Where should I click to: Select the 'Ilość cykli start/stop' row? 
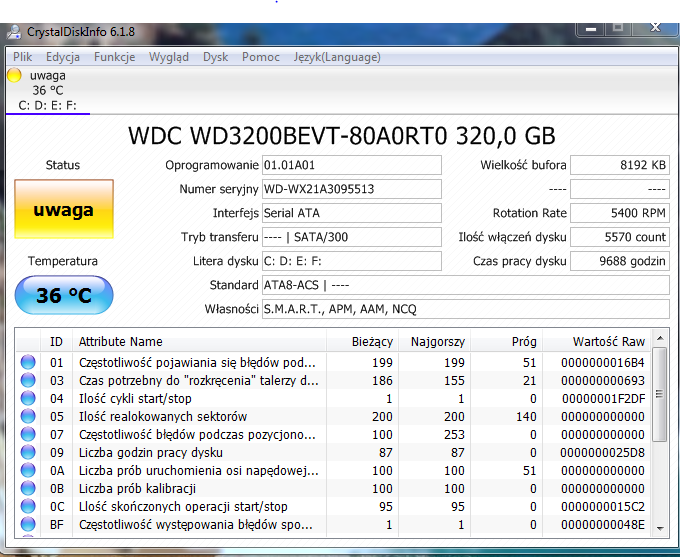[333, 398]
